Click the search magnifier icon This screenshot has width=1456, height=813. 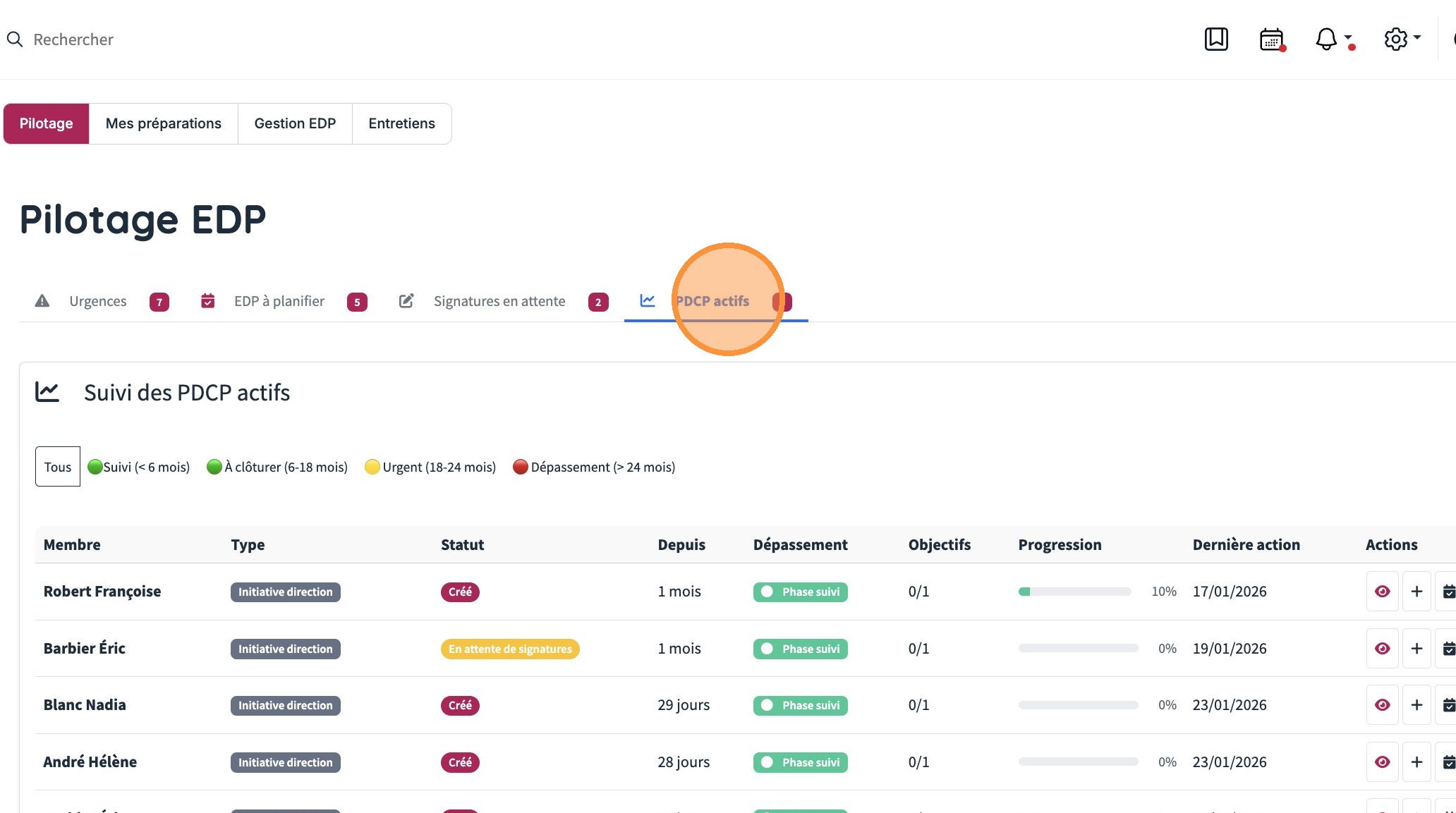pos(15,39)
